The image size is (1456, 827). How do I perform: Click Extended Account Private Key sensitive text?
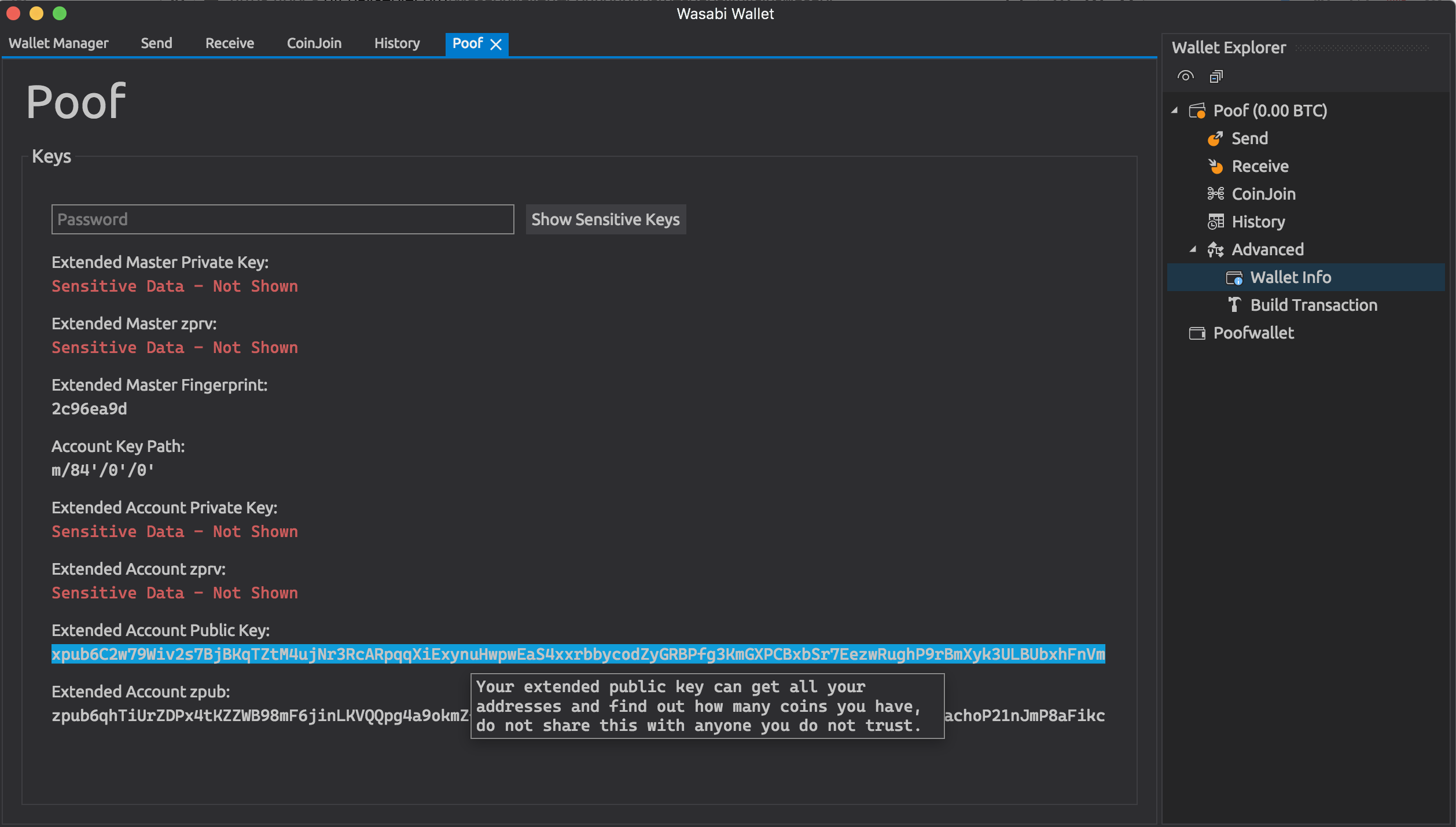pyautogui.click(x=175, y=531)
